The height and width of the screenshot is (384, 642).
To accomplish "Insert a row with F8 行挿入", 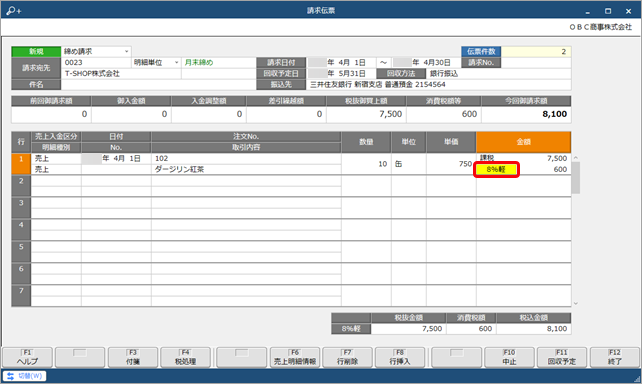I will pos(400,357).
